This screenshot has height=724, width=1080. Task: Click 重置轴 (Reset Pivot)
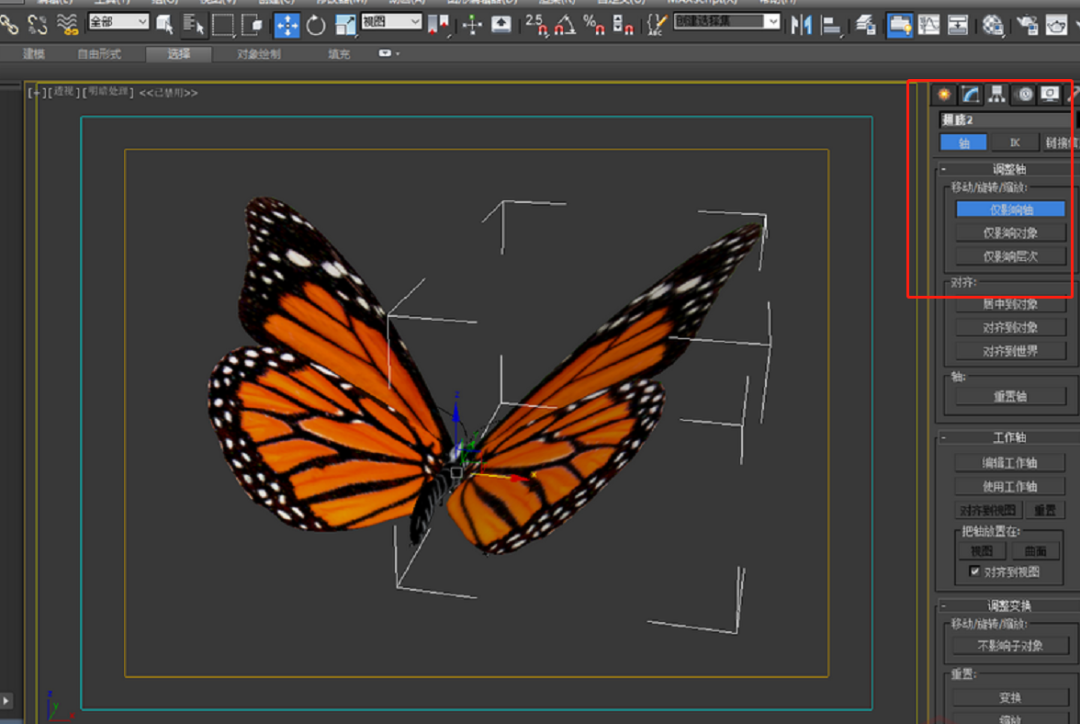(1010, 396)
